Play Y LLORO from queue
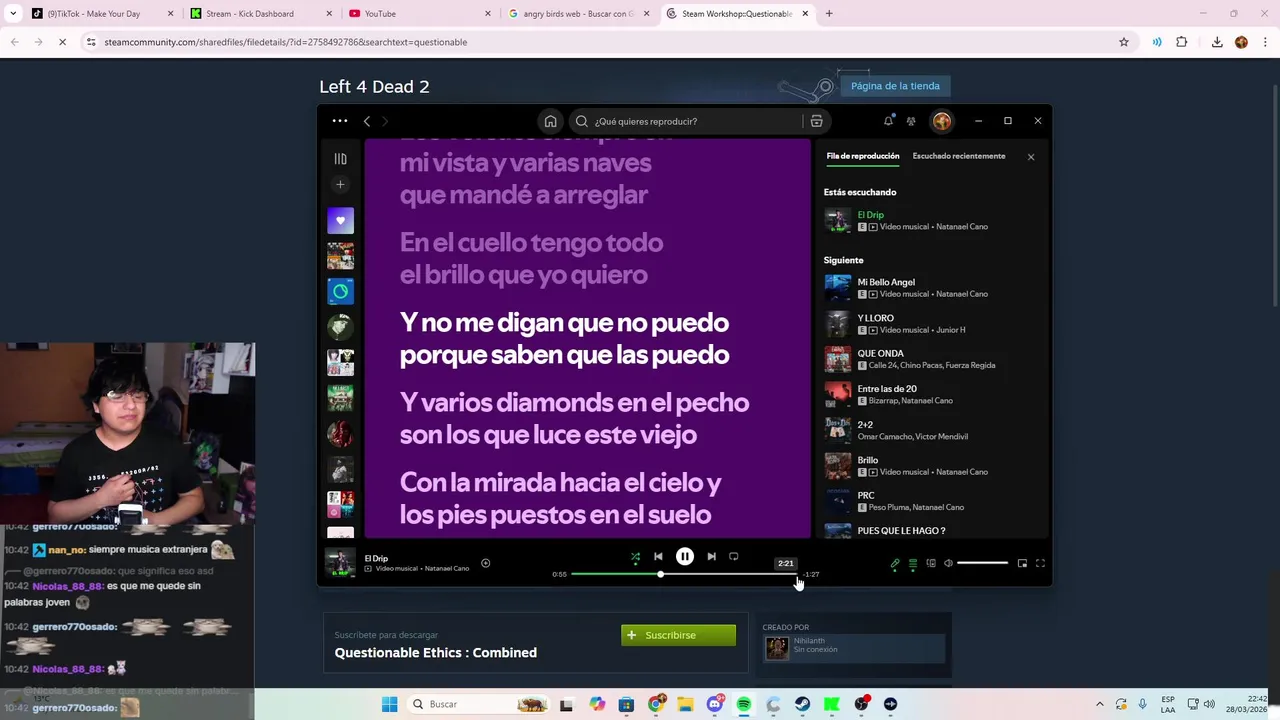This screenshot has height=720, width=1280. 932,324
